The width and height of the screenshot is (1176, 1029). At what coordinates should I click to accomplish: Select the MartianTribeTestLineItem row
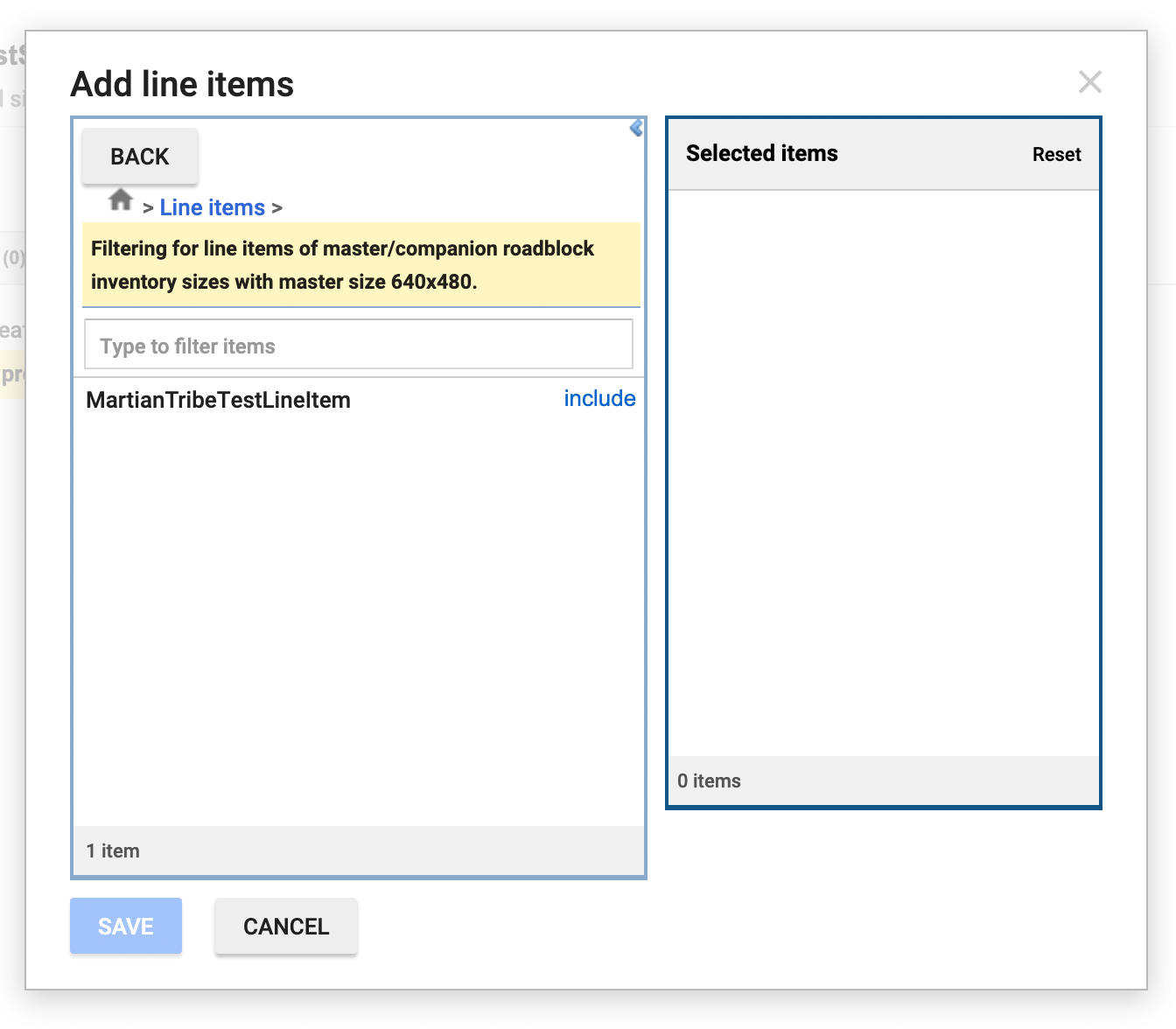[220, 400]
